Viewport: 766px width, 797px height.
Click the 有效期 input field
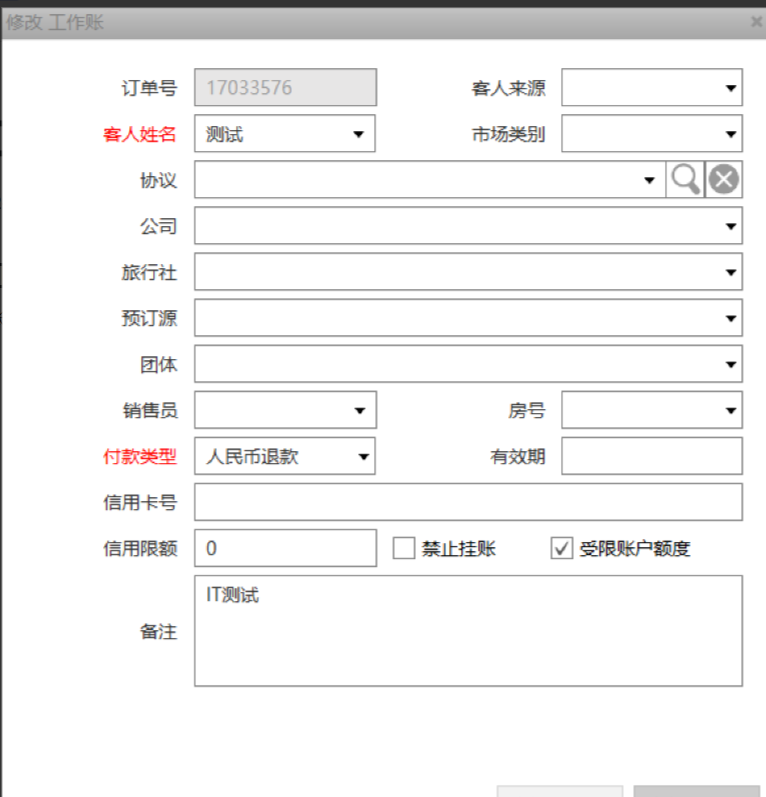coord(651,457)
